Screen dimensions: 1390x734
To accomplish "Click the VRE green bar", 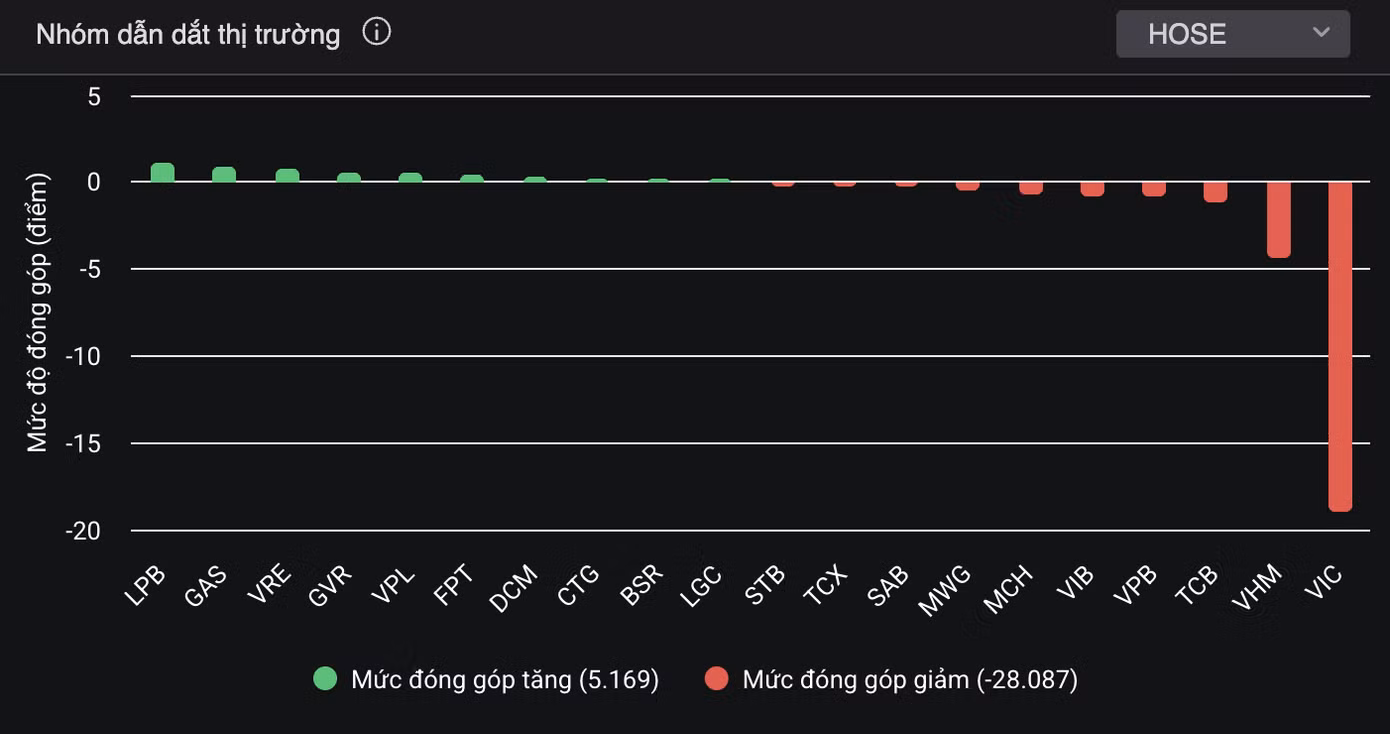I will pyautogui.click(x=287, y=176).
